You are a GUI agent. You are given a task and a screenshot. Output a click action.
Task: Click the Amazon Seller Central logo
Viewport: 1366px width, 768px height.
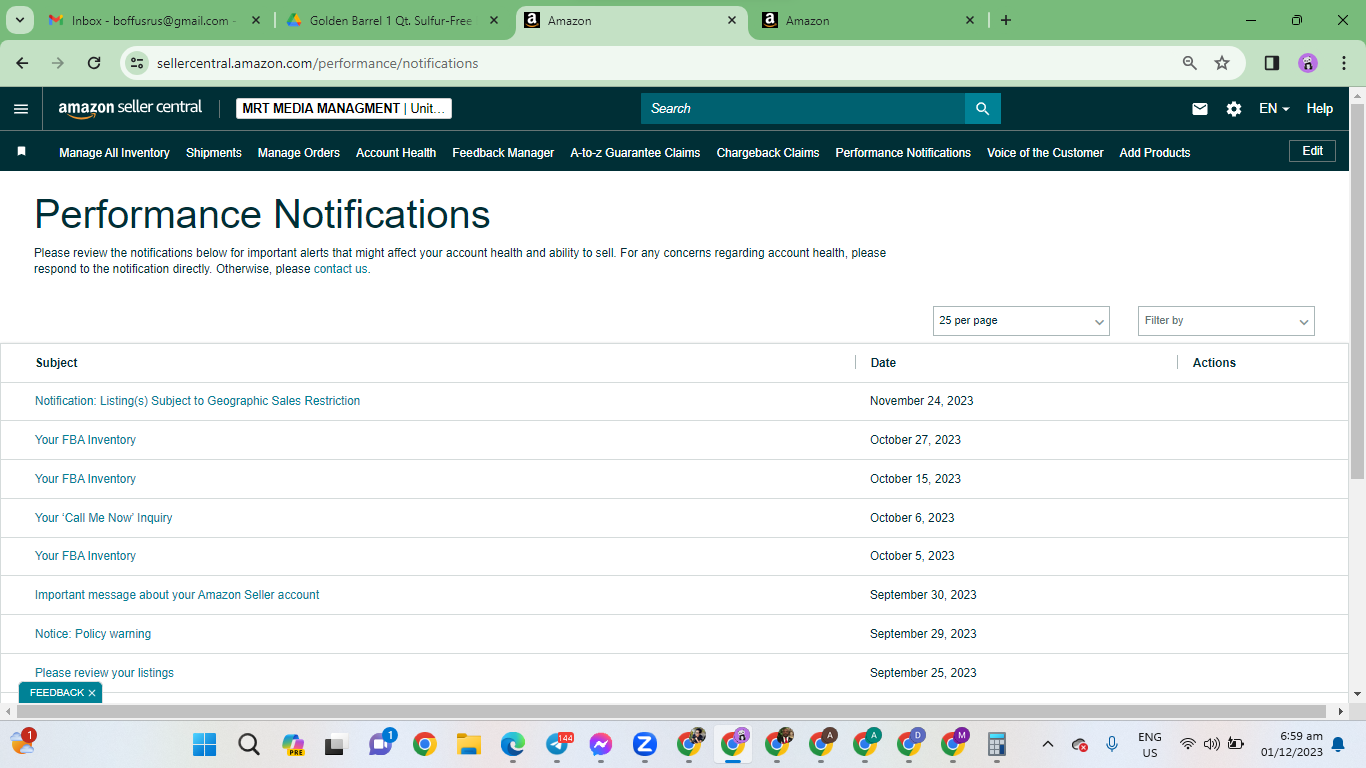(130, 108)
